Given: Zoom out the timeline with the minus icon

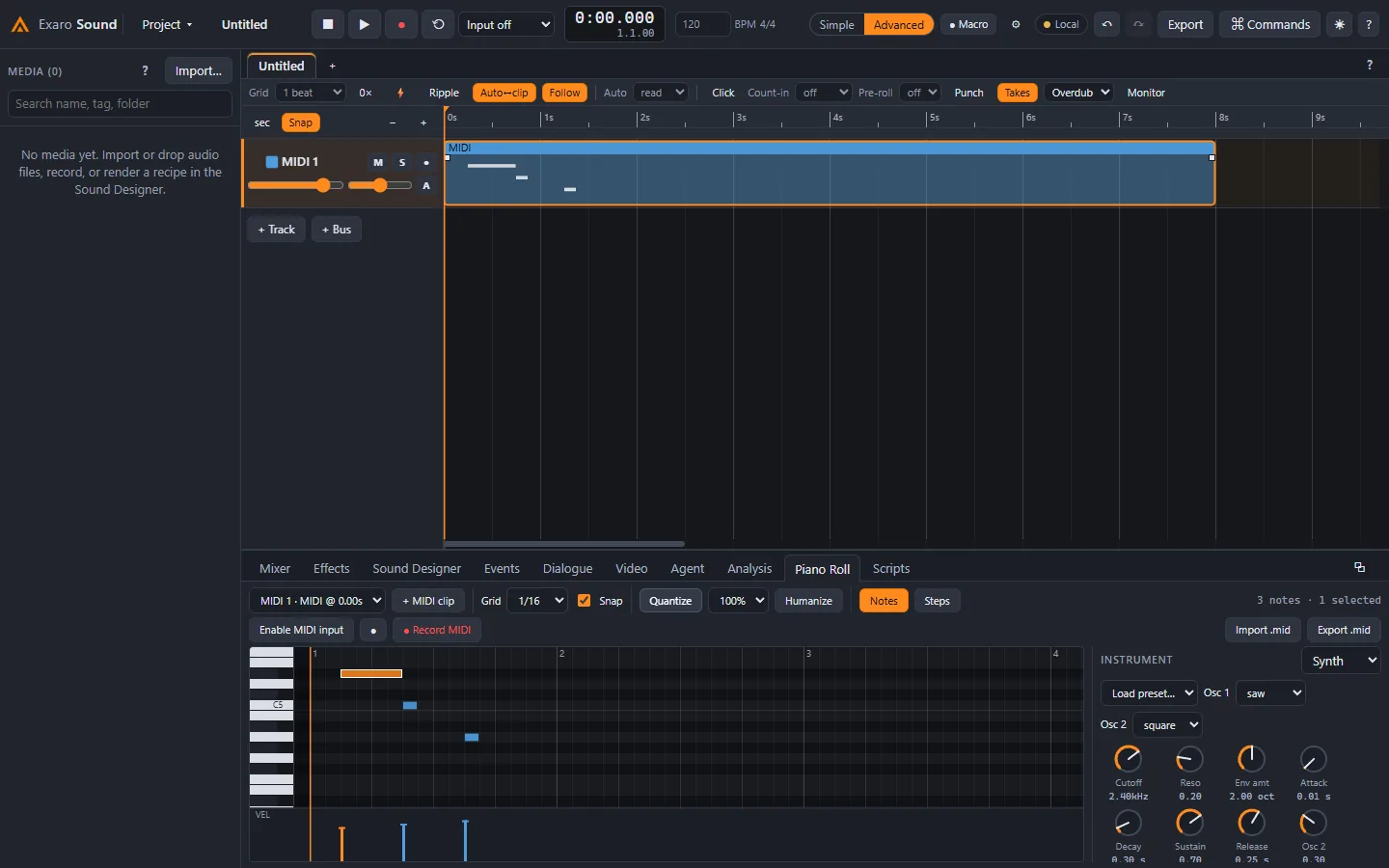Looking at the screenshot, I should tap(393, 122).
